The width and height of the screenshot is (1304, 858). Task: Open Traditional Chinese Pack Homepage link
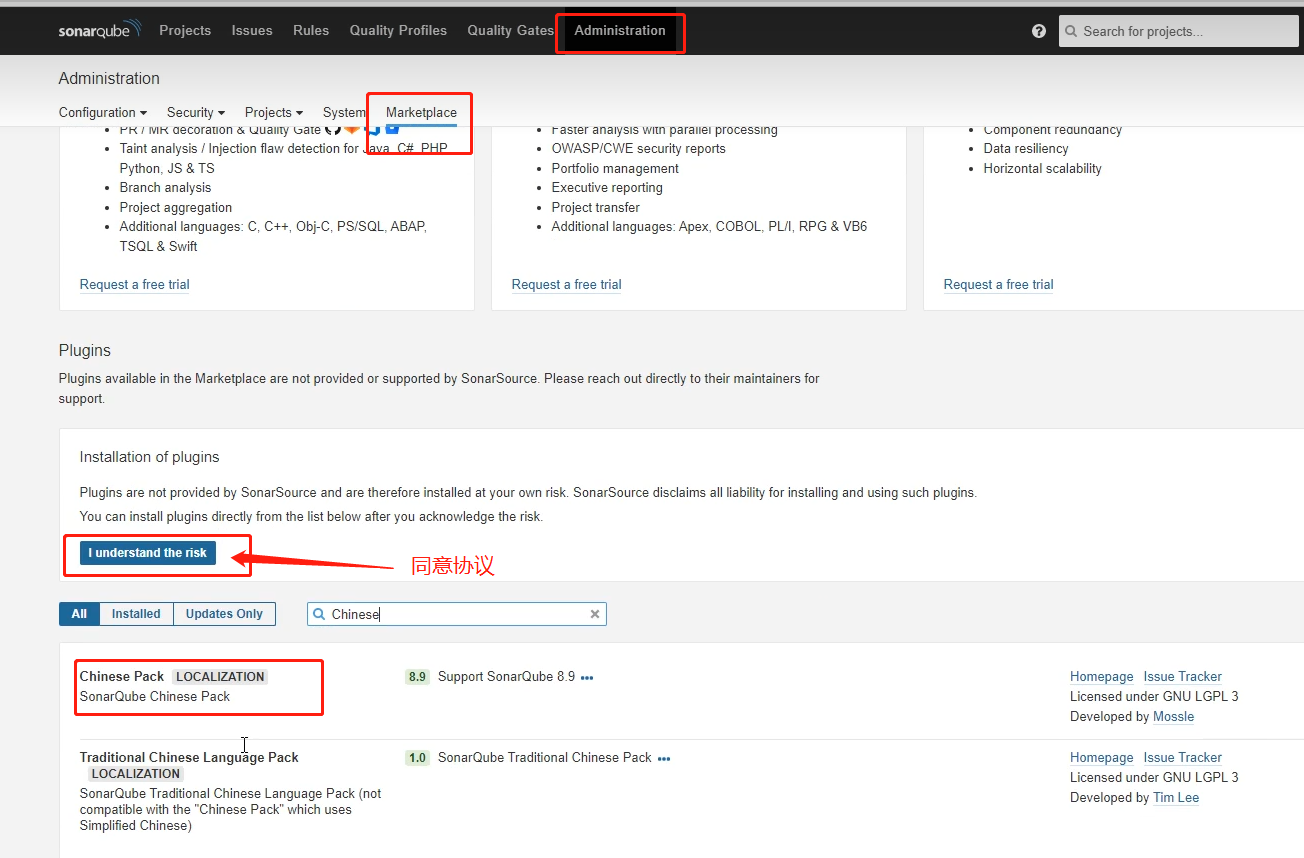click(1102, 758)
